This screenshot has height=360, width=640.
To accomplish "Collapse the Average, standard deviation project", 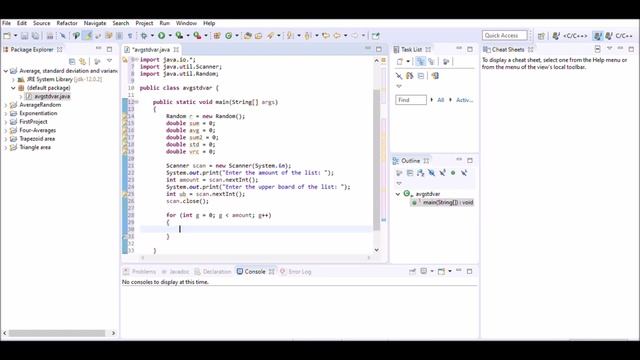I will [x=6, y=71].
